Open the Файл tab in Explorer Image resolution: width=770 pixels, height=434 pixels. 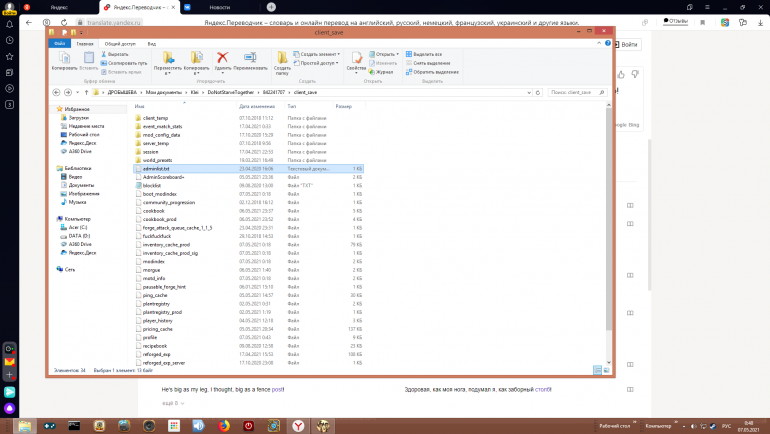tap(59, 44)
